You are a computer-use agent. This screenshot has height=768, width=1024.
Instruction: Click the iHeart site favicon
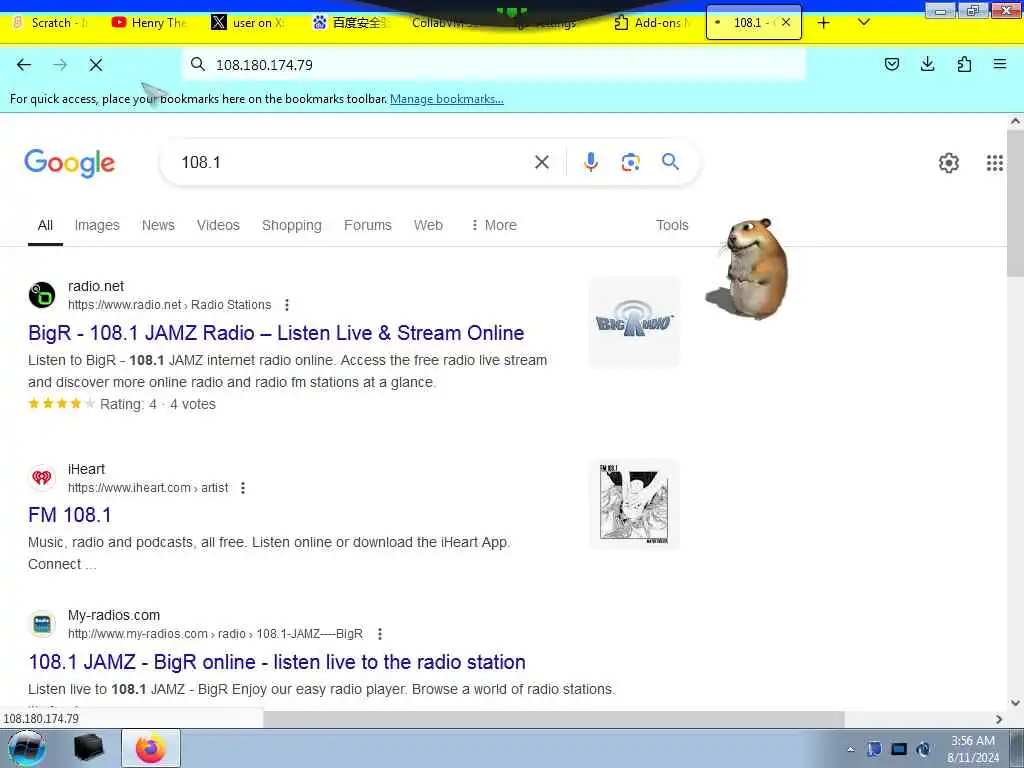point(42,478)
